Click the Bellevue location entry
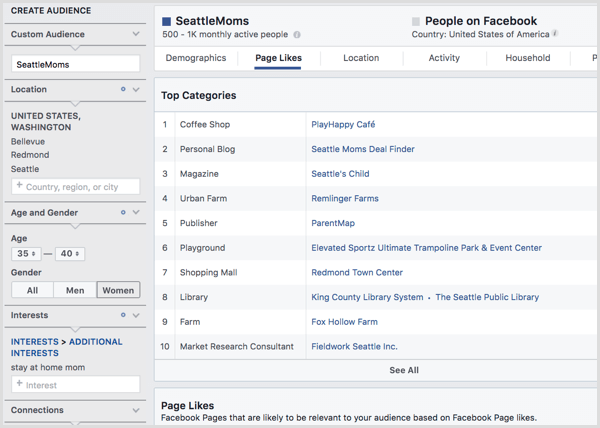This screenshot has height=428, width=600. [28, 142]
